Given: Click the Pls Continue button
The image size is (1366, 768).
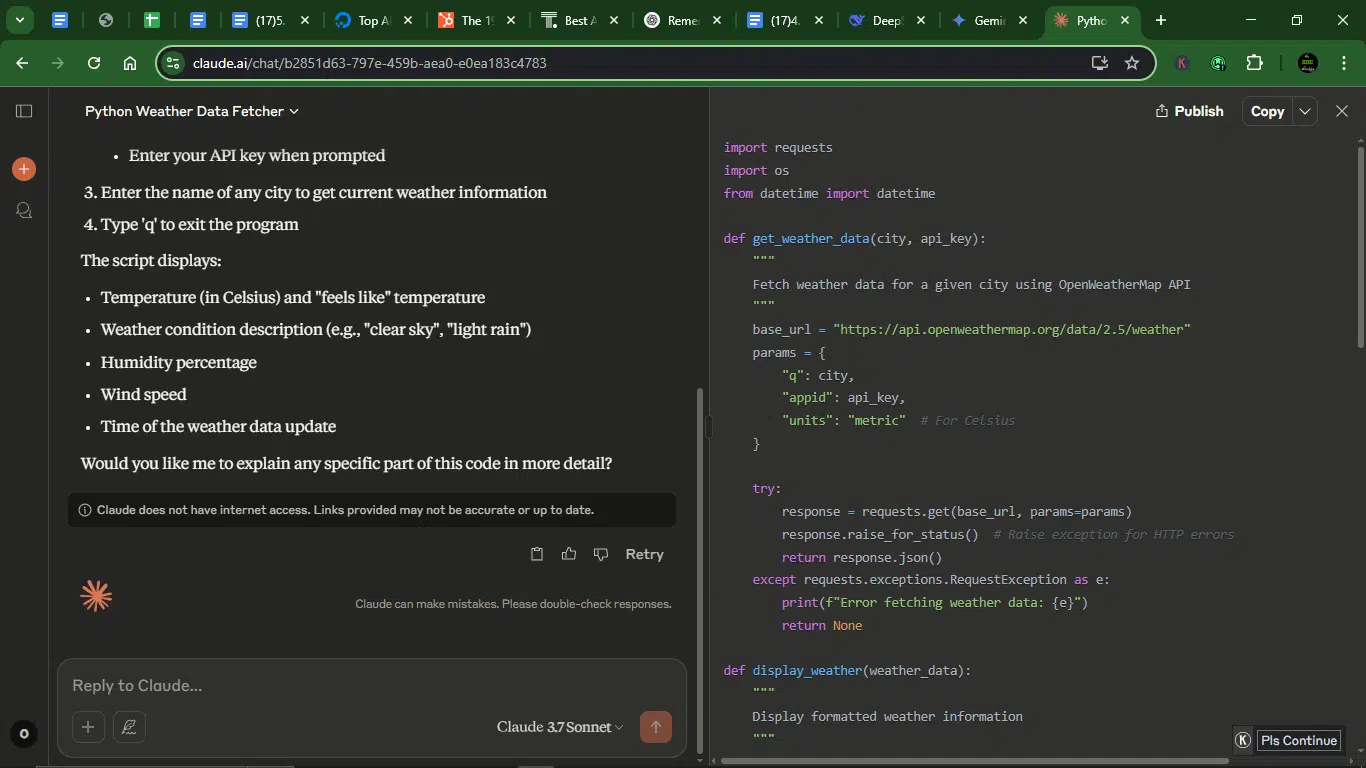Looking at the screenshot, I should click(1299, 740).
